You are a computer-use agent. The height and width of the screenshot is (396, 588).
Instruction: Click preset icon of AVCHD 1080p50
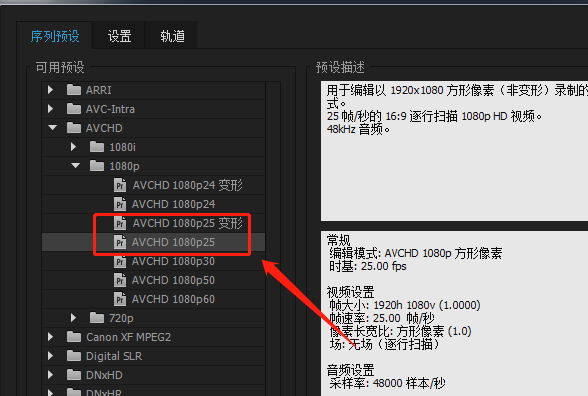120,280
